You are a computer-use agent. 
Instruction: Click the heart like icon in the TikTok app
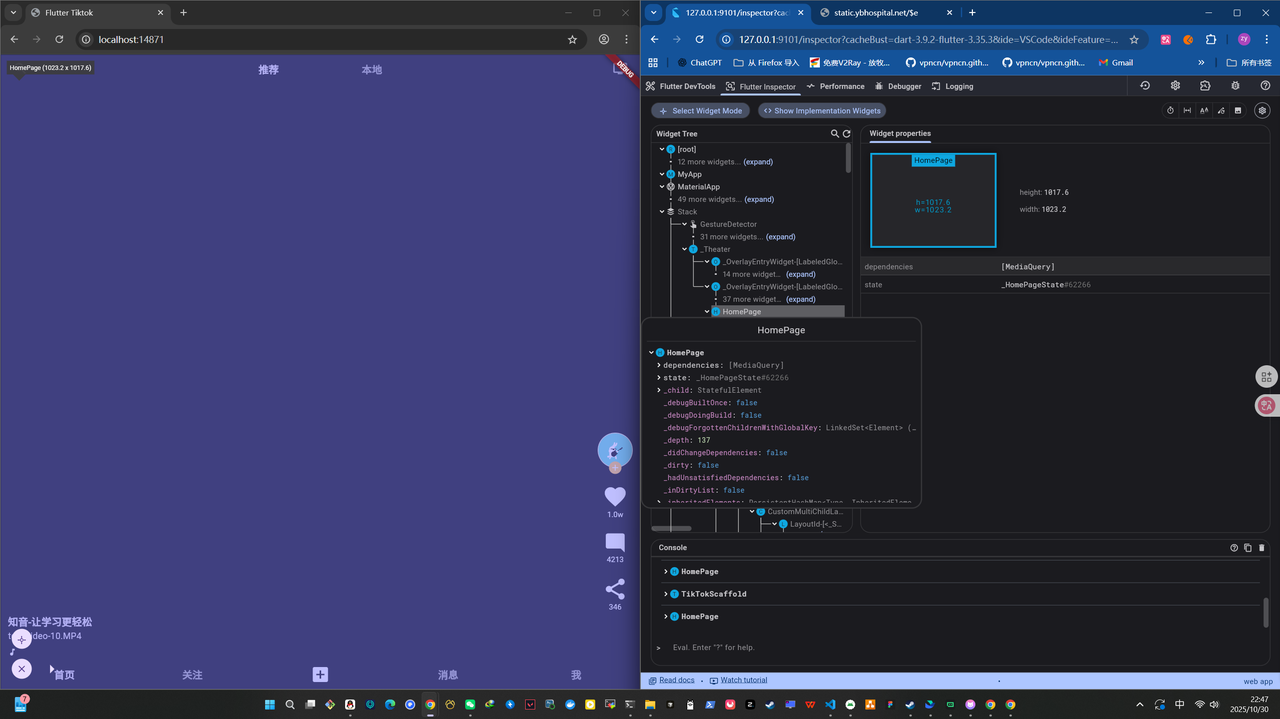coord(615,496)
